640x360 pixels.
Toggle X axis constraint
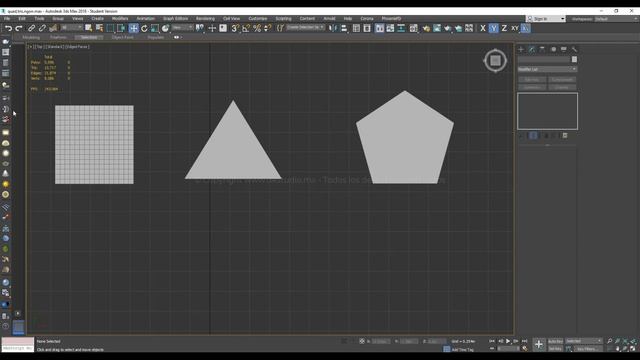(483, 28)
